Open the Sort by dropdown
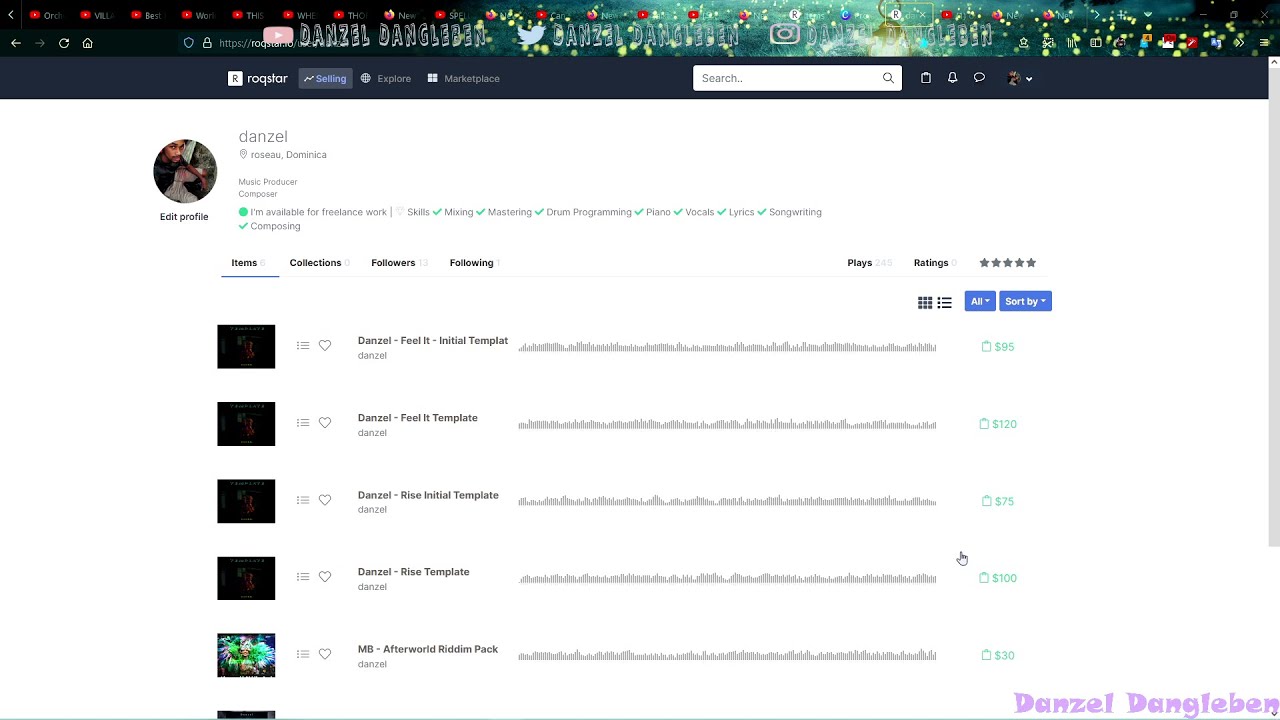1280x720 pixels. coord(1025,301)
